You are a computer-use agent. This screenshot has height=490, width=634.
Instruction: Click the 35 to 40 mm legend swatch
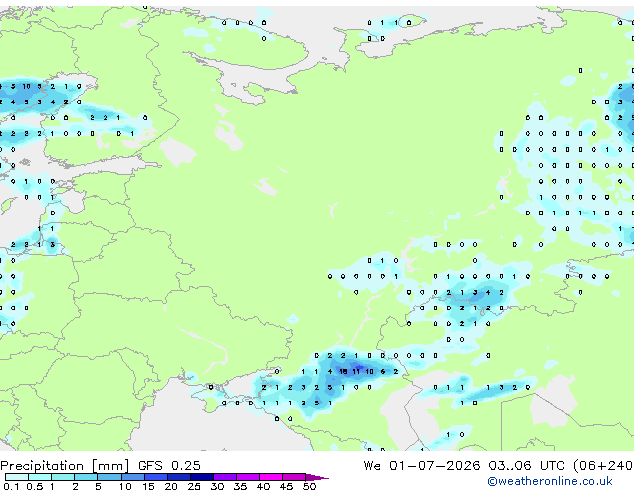(x=247, y=477)
